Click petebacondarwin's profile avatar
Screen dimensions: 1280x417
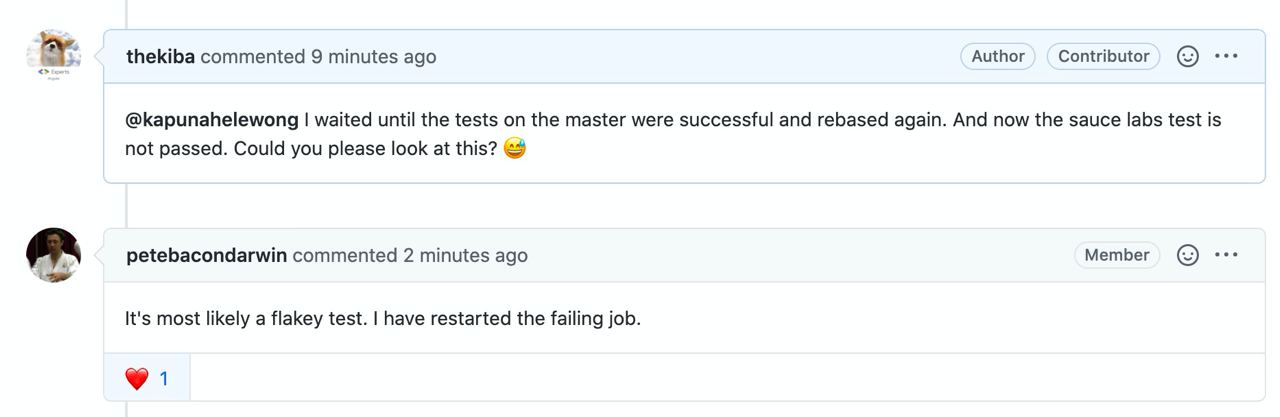53,255
